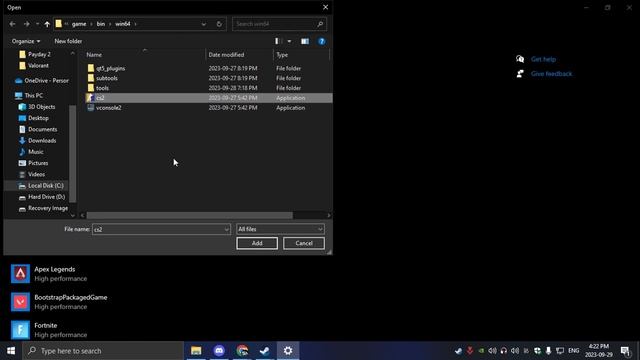640x360 pixels.
Task: Go up one folder level
Action: (x=47, y=24)
